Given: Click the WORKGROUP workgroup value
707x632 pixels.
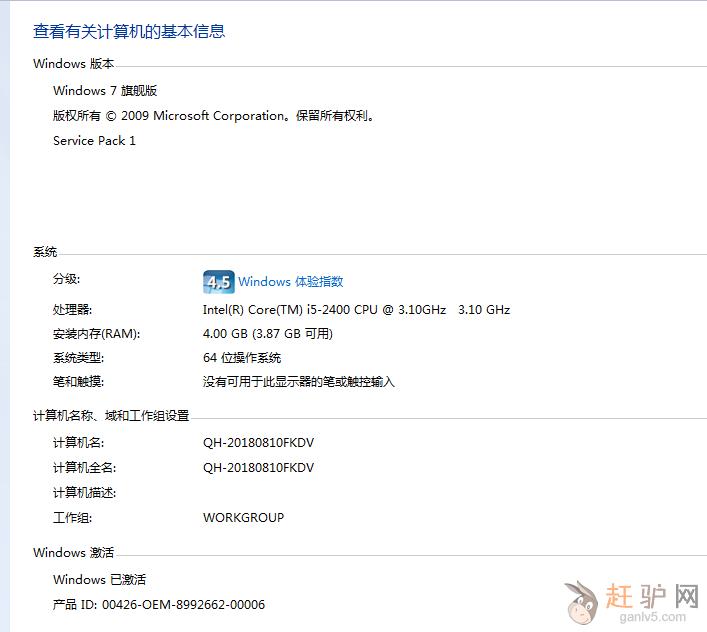Looking at the screenshot, I should (x=243, y=518).
